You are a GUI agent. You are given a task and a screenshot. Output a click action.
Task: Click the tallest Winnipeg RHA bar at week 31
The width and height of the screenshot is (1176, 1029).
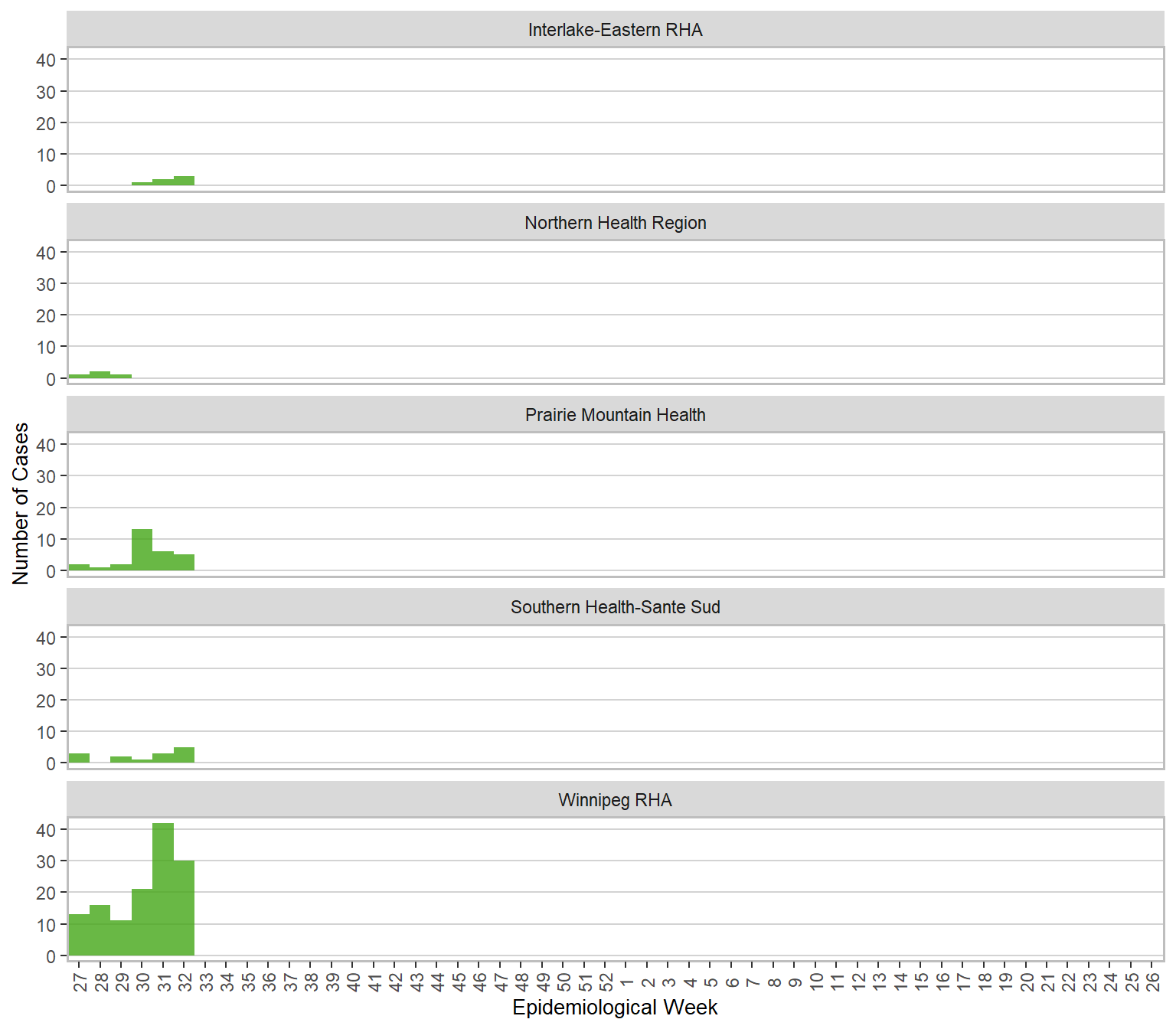(x=163, y=888)
